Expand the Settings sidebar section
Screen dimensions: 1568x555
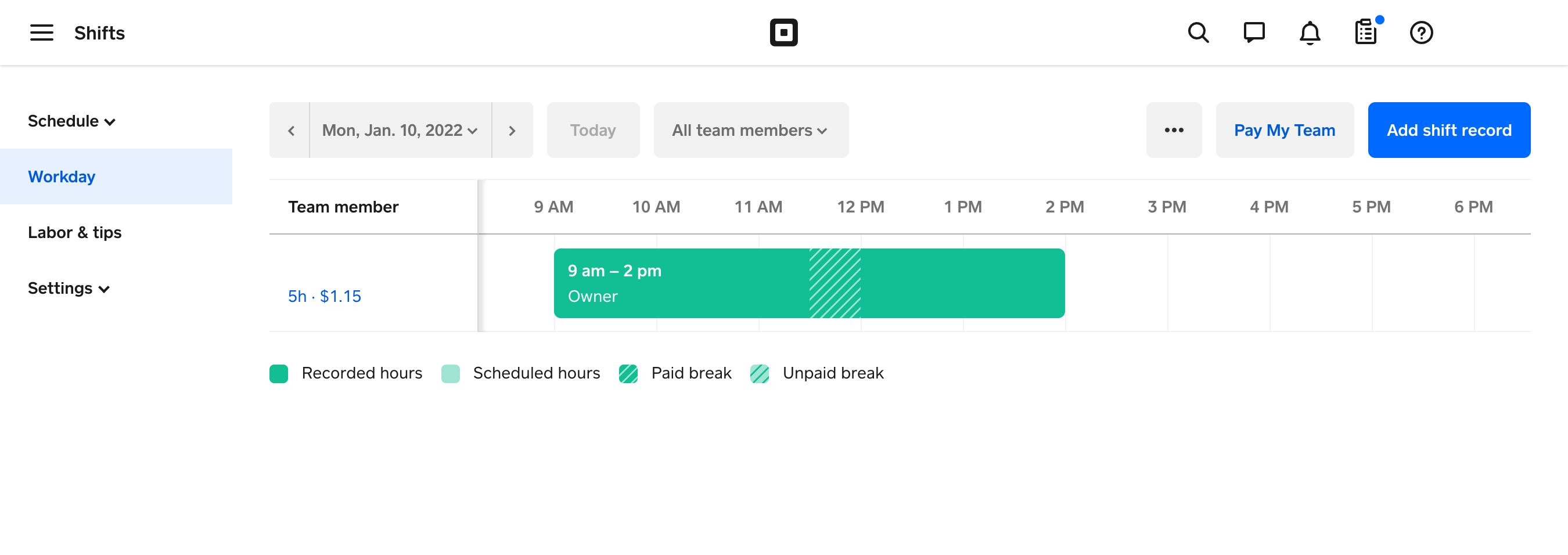69,289
